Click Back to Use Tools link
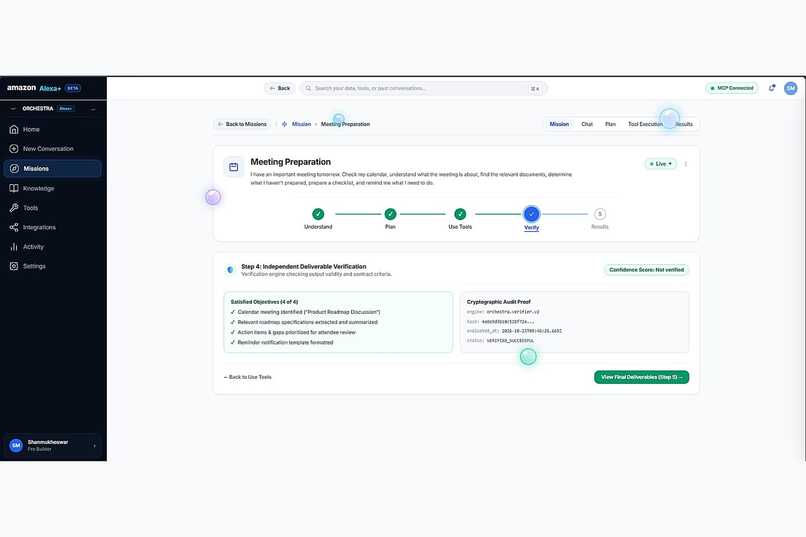Image resolution: width=806 pixels, height=537 pixels. tap(248, 377)
